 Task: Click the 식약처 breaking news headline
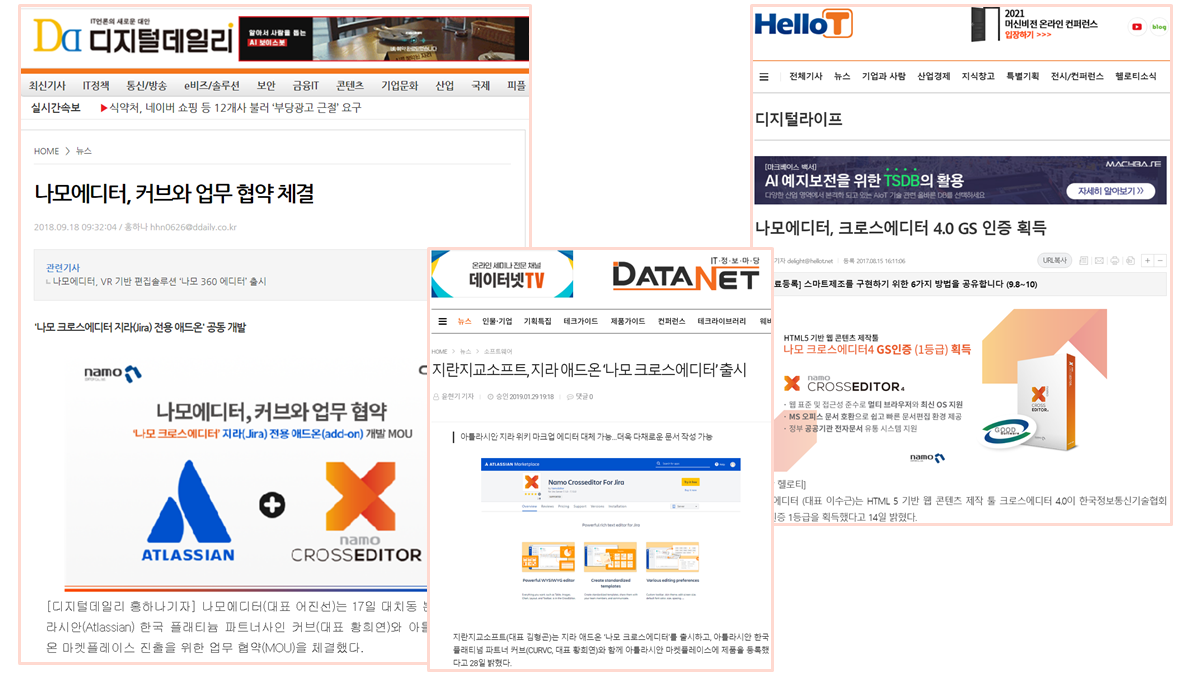[235, 107]
